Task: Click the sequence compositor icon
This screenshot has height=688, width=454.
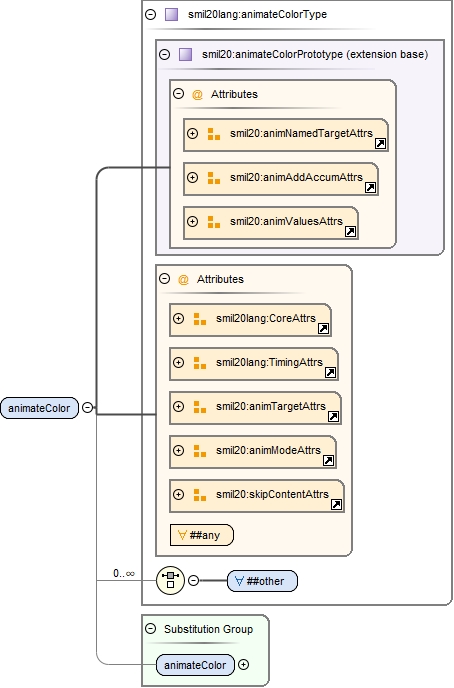Action: pos(171,580)
